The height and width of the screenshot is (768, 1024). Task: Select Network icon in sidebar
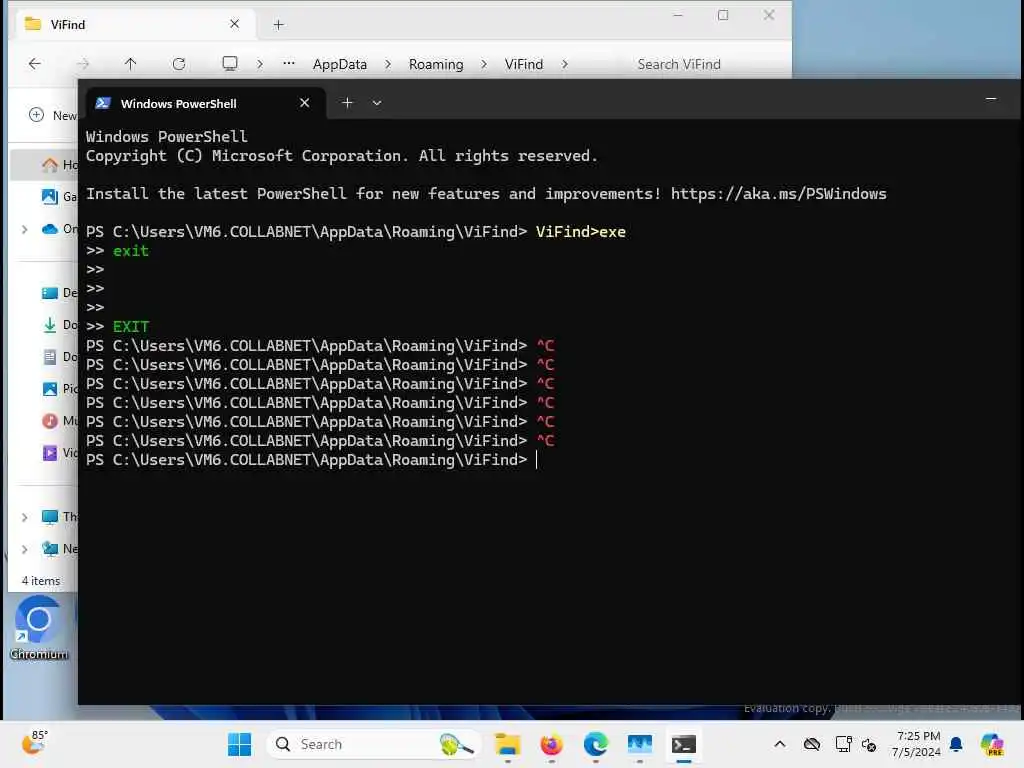50,549
